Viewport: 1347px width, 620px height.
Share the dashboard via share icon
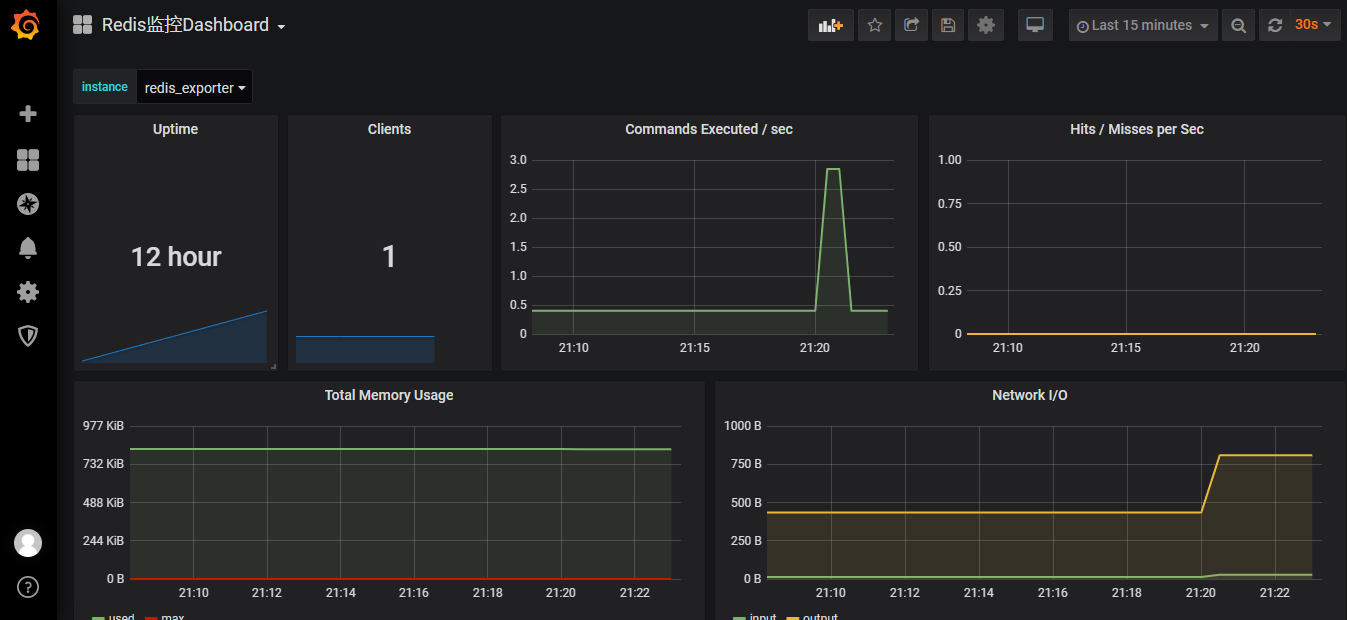coord(911,25)
